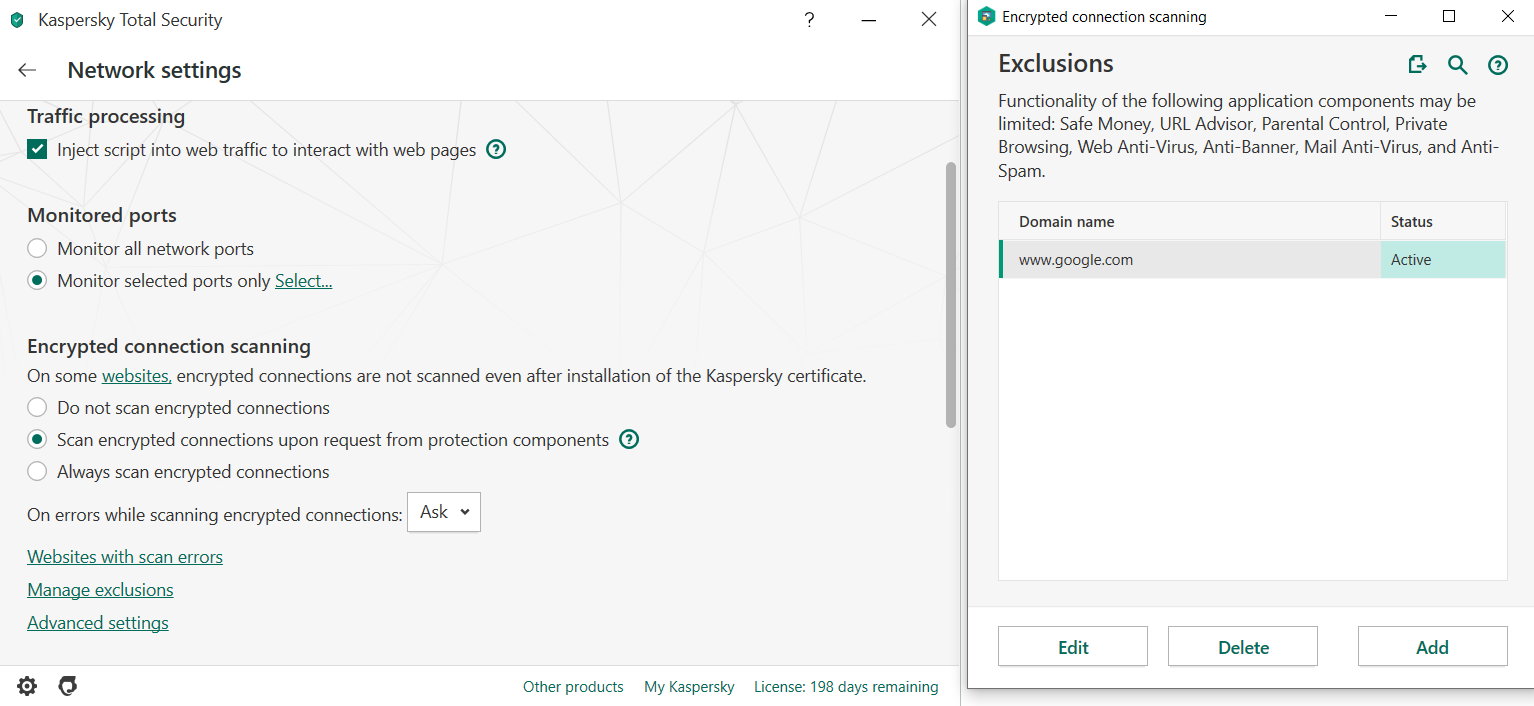Click help icon in Exclusions header
Viewport: 1534px width, 706px height.
point(1498,65)
